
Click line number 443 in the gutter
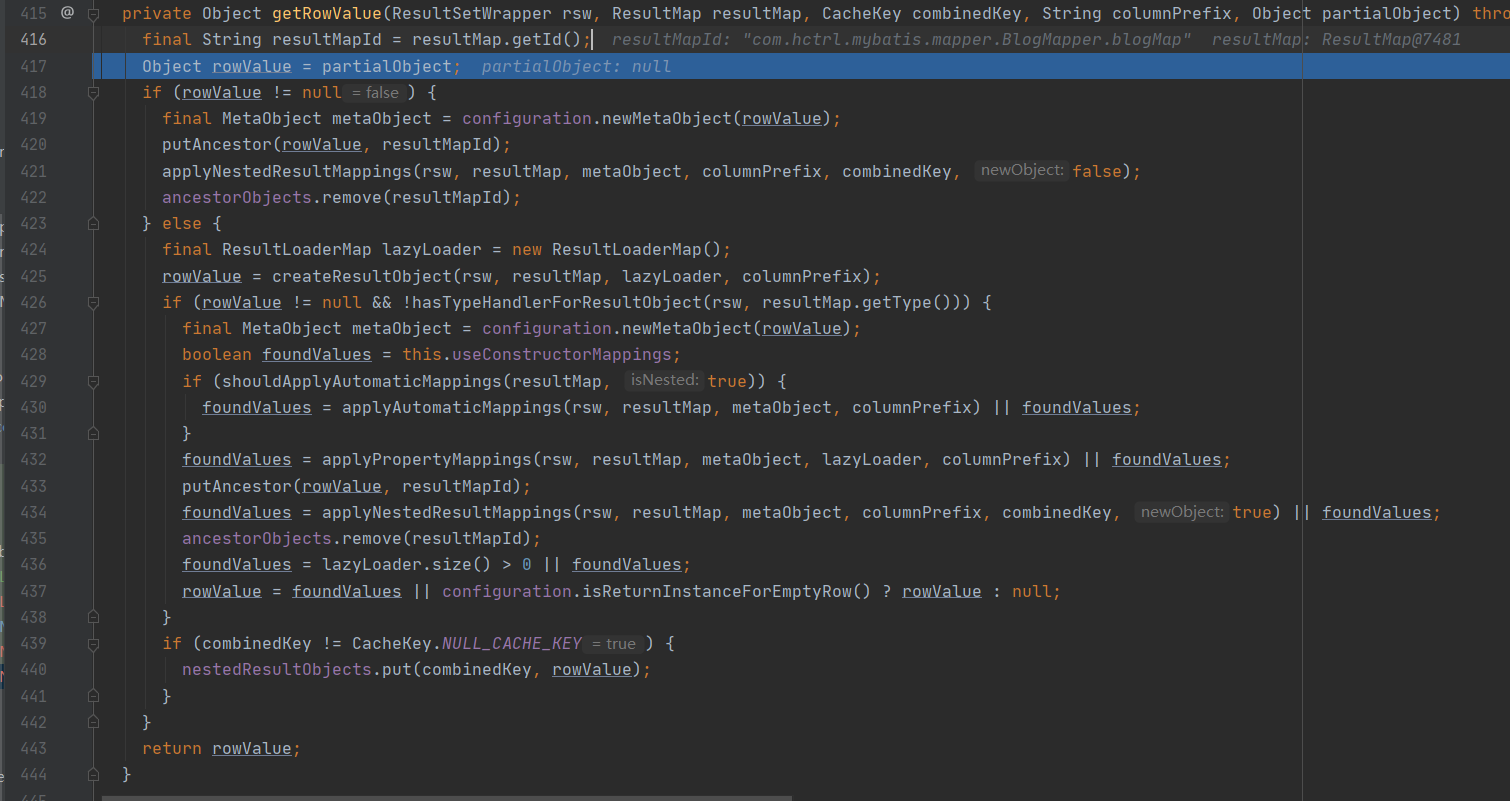point(33,748)
